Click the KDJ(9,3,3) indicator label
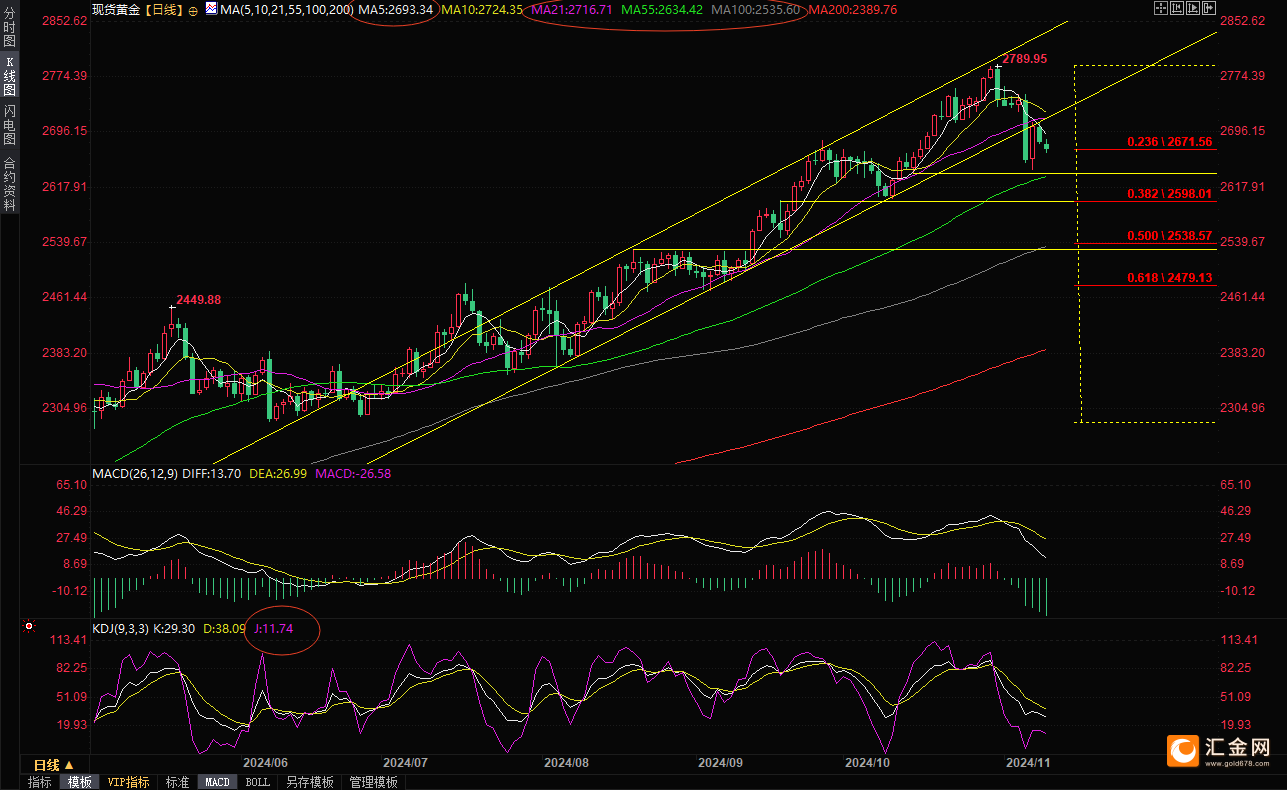This screenshot has width=1287, height=790. pyautogui.click(x=120, y=629)
